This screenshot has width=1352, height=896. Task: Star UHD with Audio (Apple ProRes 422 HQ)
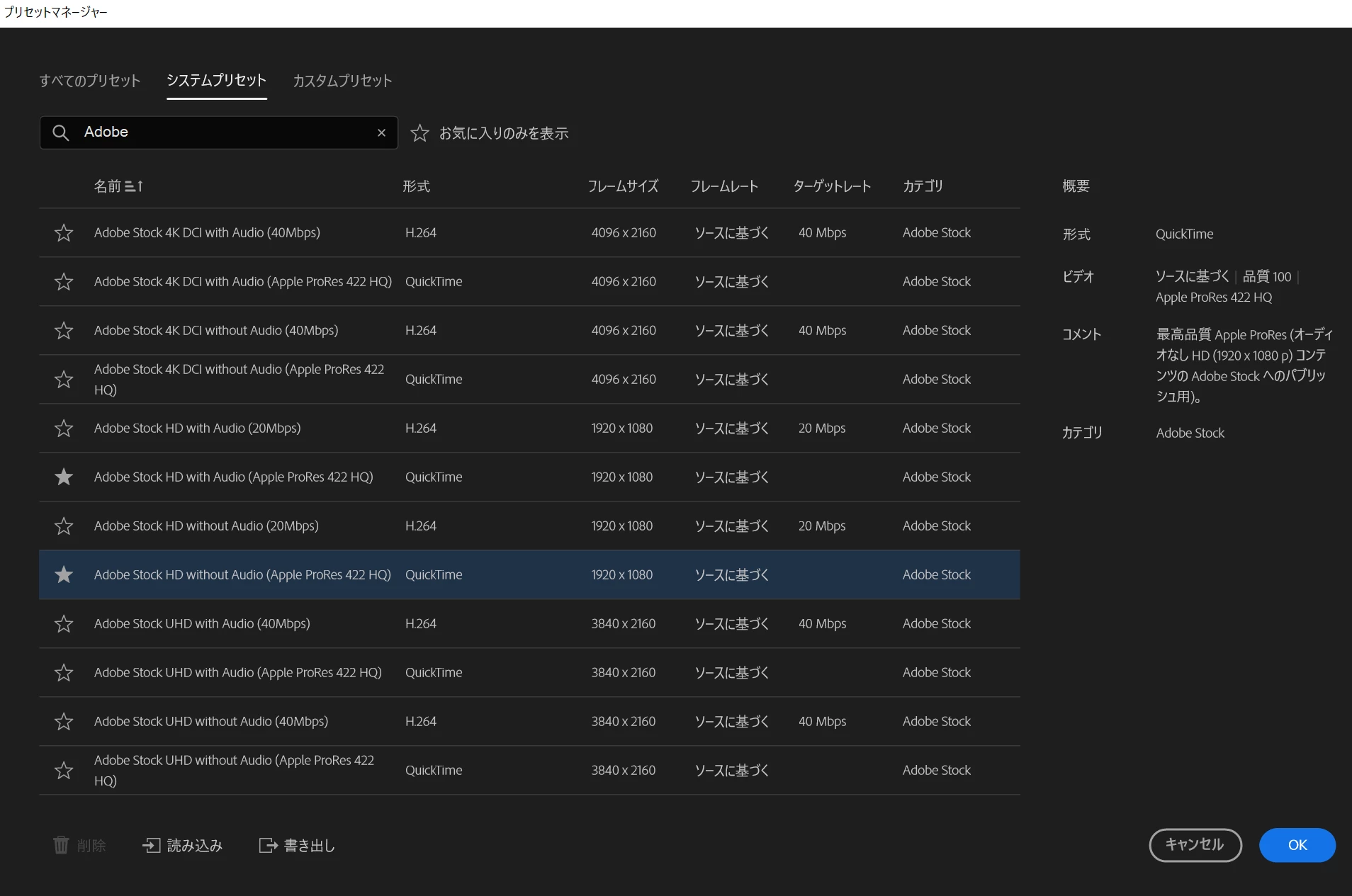tap(64, 672)
